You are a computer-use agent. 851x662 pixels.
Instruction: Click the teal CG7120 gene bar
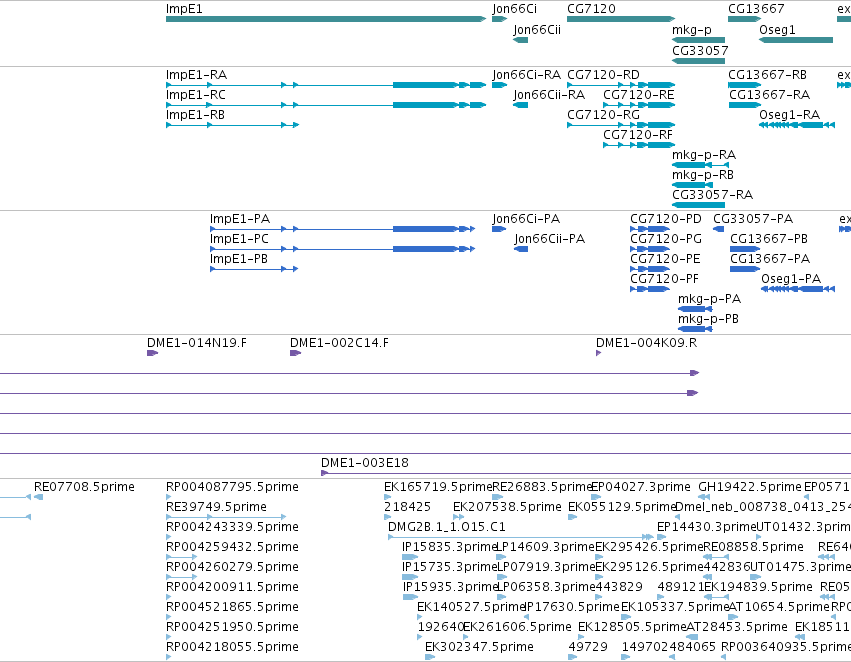coord(621,19)
